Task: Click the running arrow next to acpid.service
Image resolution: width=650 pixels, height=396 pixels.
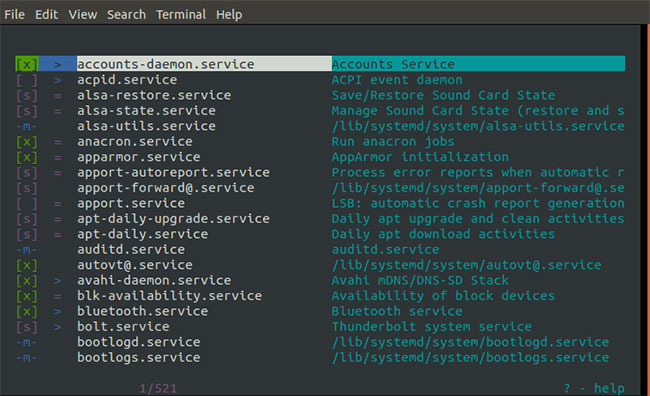Action: (58, 80)
